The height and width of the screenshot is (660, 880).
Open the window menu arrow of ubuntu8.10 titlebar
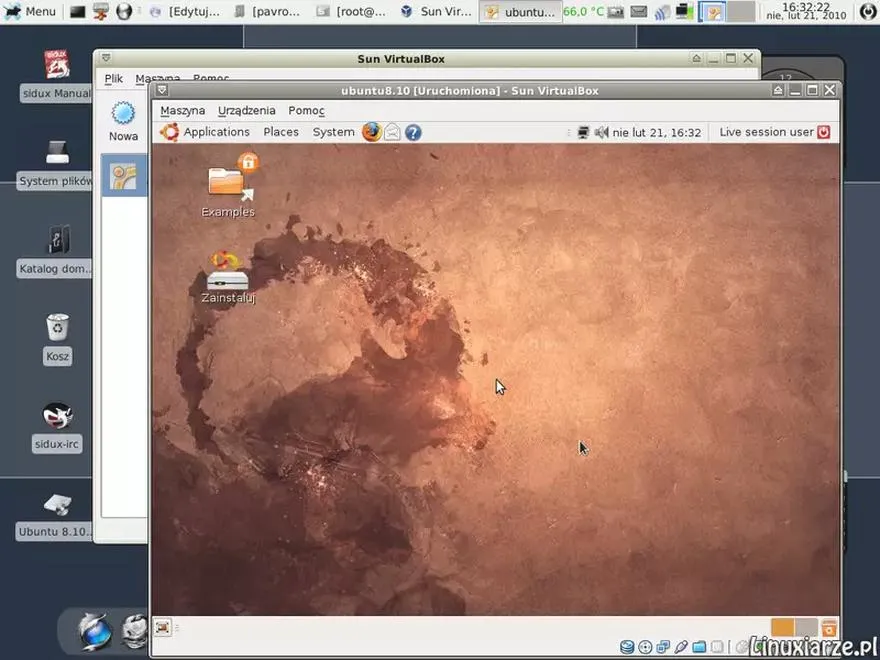pos(162,90)
